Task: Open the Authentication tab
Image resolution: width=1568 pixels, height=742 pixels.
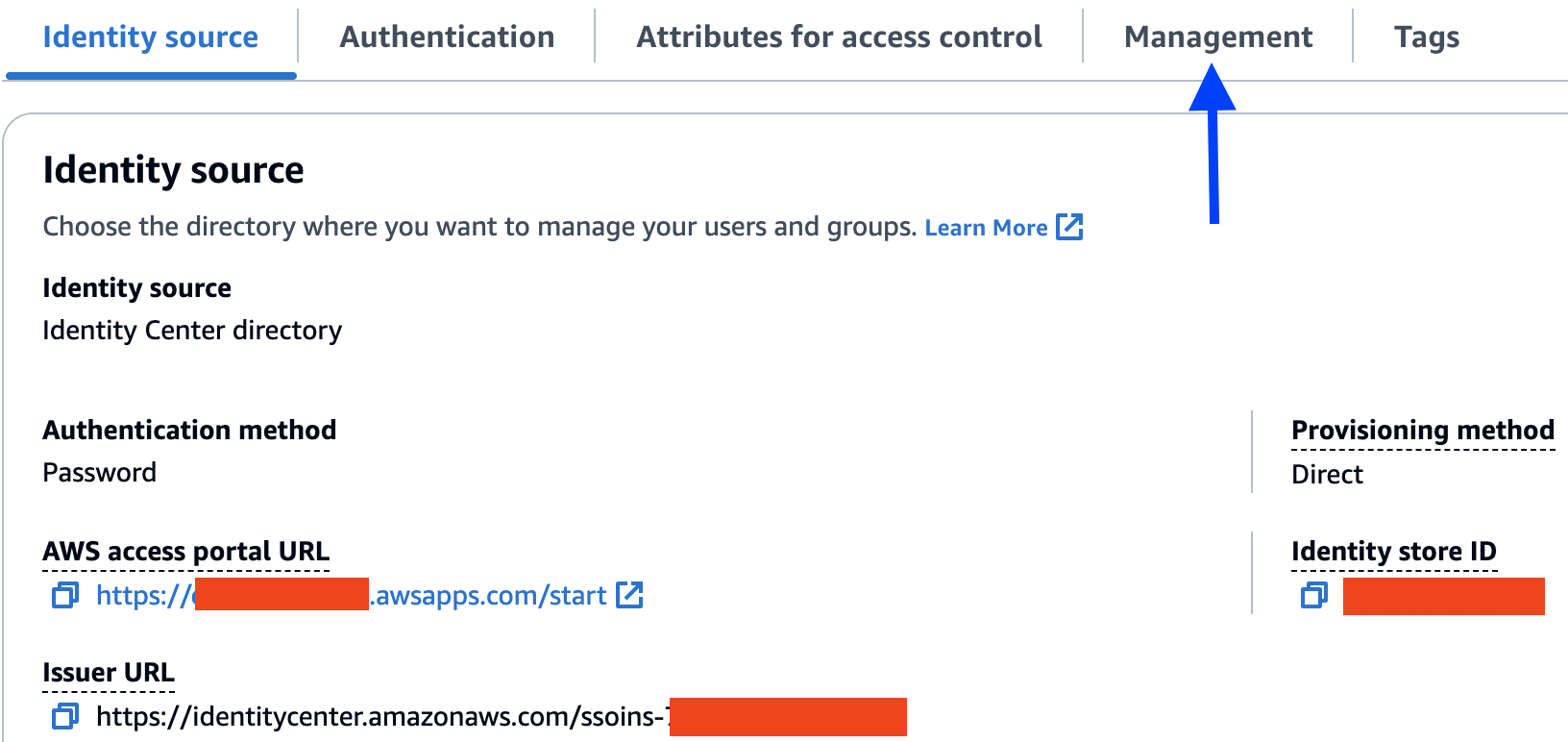Action: (447, 37)
